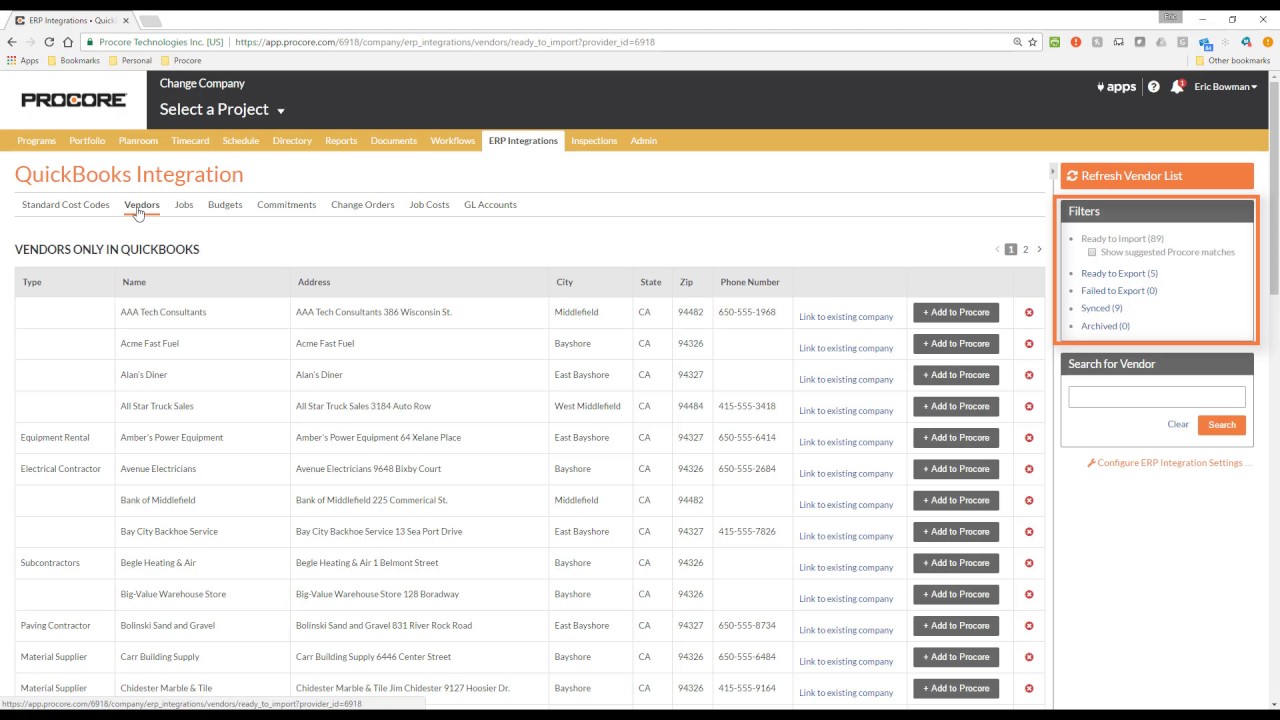Open browser home page
Viewport: 1280px width, 720px height.
click(68, 42)
